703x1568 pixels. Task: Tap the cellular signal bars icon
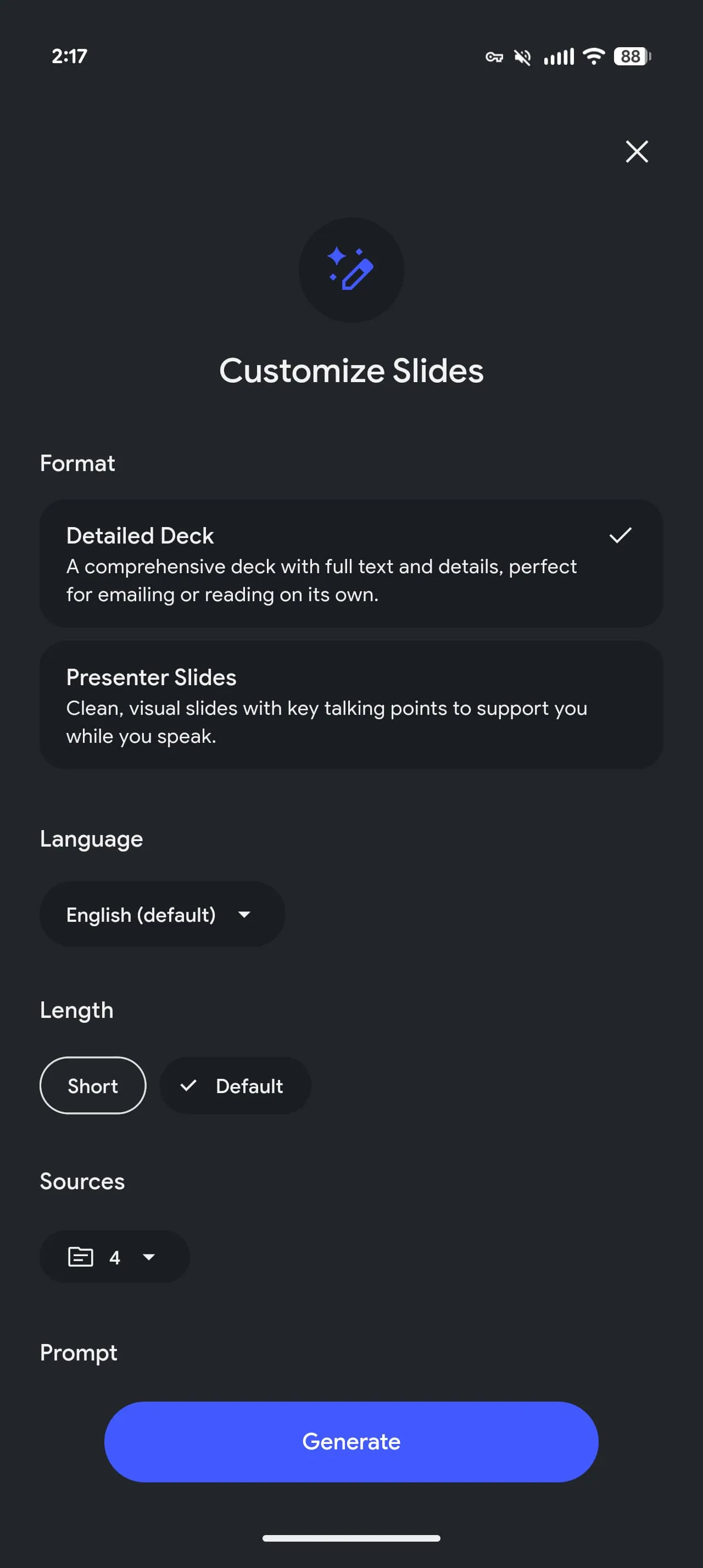(559, 57)
